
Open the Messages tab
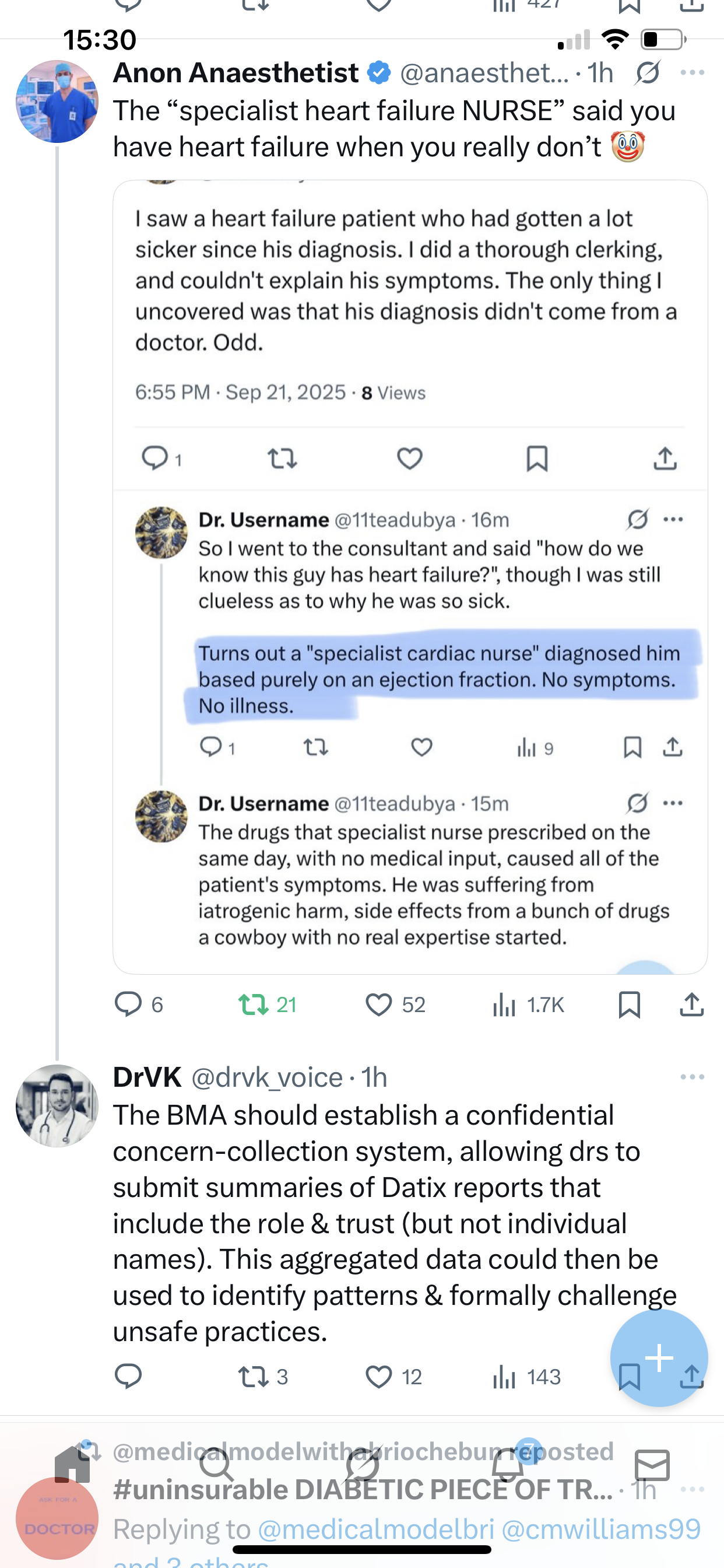click(x=652, y=1464)
